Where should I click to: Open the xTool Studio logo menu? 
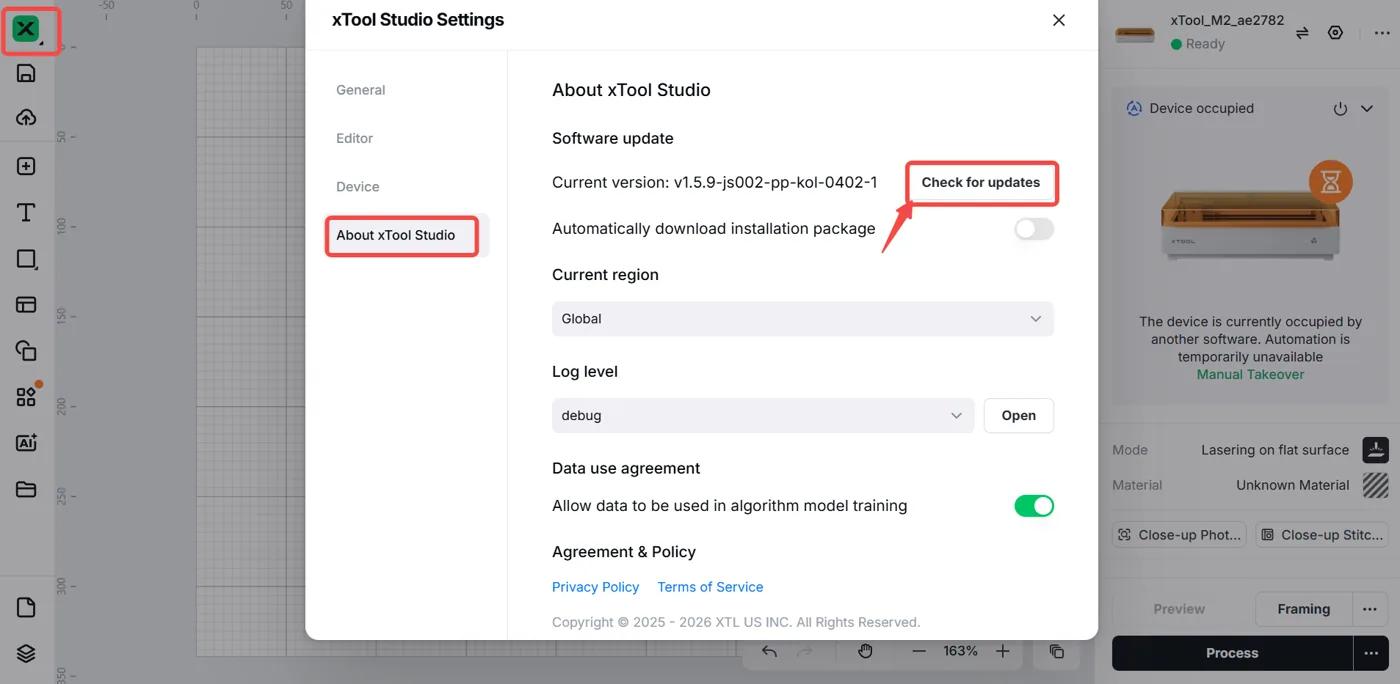click(x=26, y=29)
